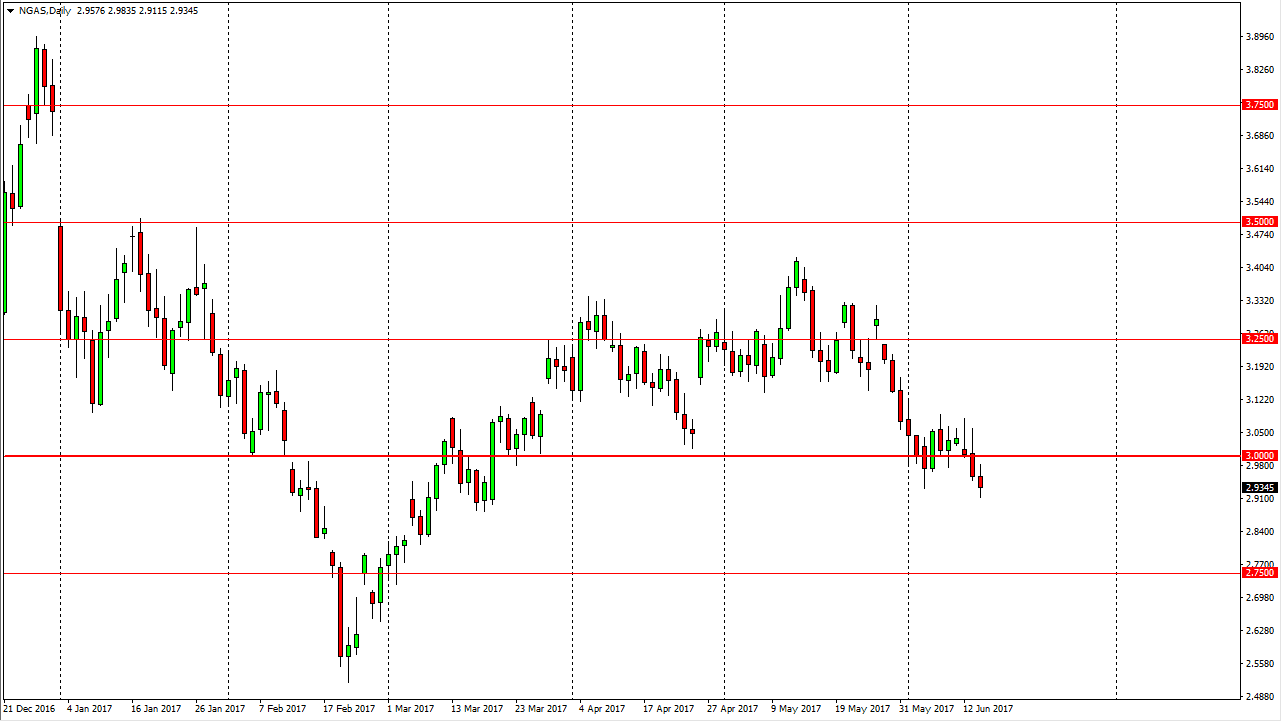Click the NGAS,Daily chart title text
Image resolution: width=1281 pixels, height=722 pixels.
click(43, 10)
